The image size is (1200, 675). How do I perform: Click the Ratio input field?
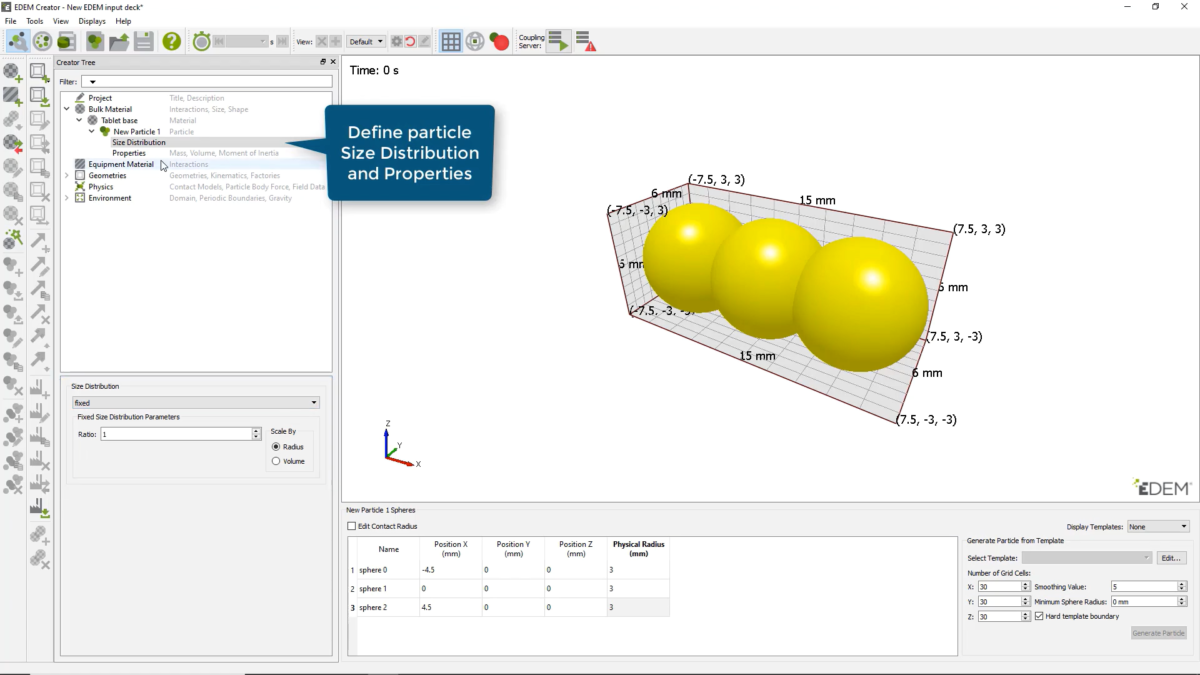pyautogui.click(x=175, y=434)
